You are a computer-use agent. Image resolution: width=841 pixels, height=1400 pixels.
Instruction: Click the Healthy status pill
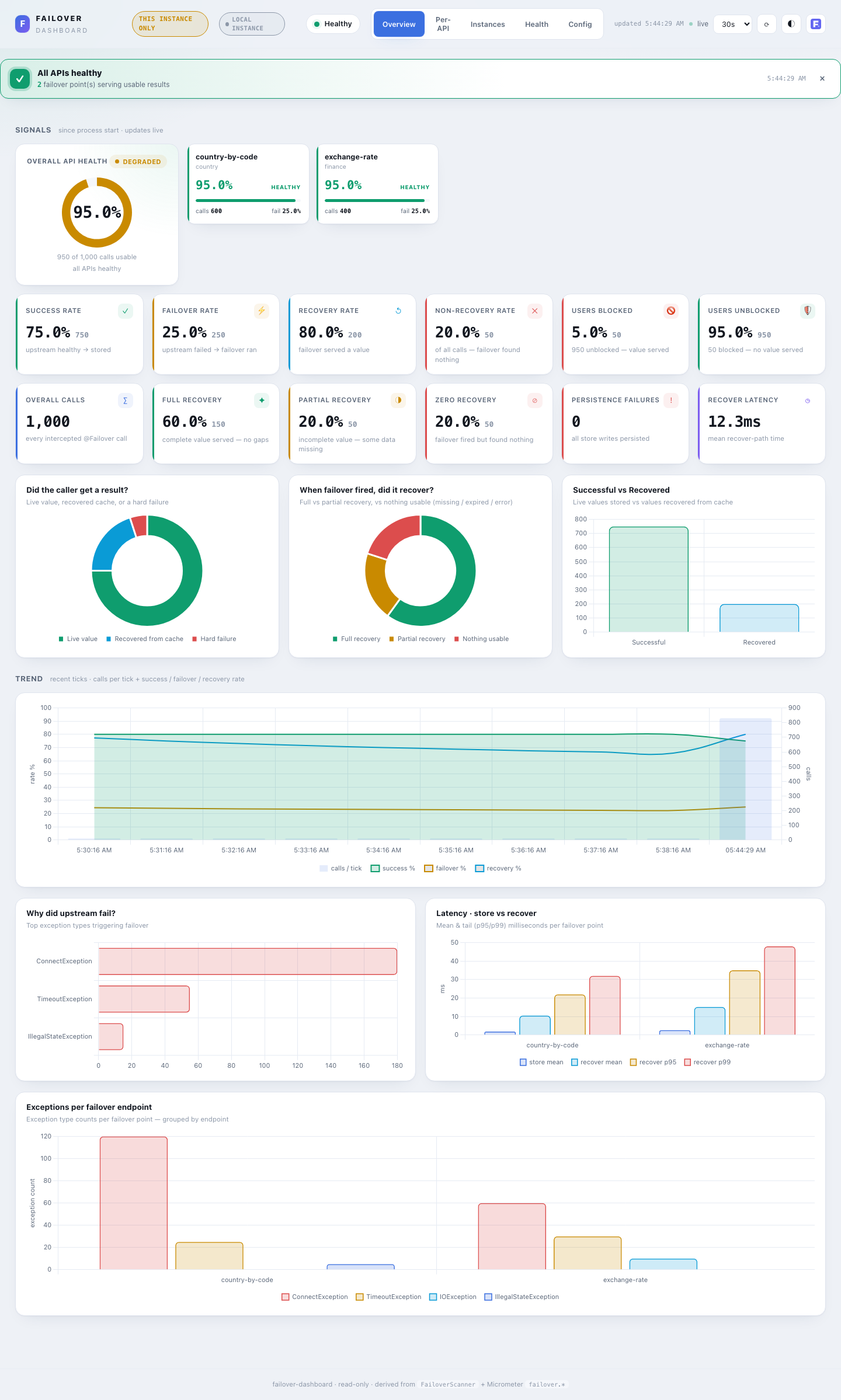[333, 24]
